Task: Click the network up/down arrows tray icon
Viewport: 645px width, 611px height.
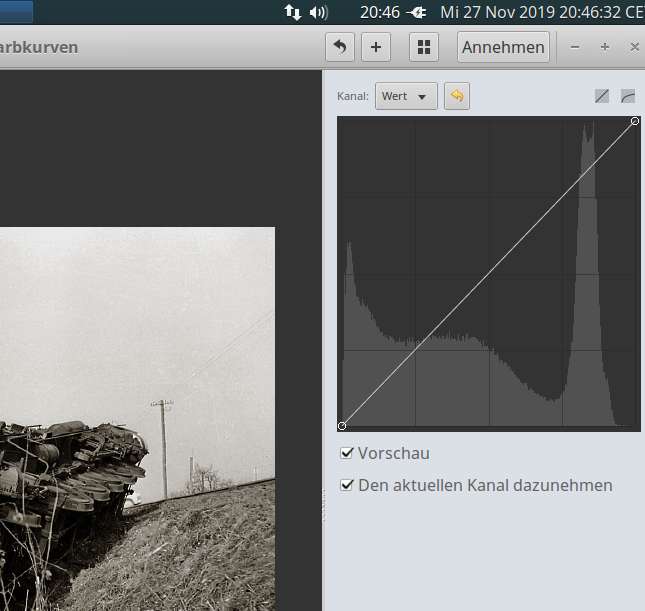Action: (293, 12)
